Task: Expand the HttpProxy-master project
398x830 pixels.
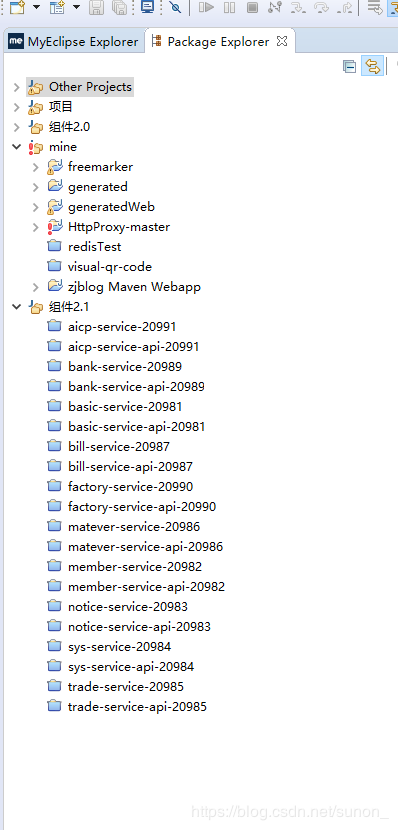Action: [35, 227]
